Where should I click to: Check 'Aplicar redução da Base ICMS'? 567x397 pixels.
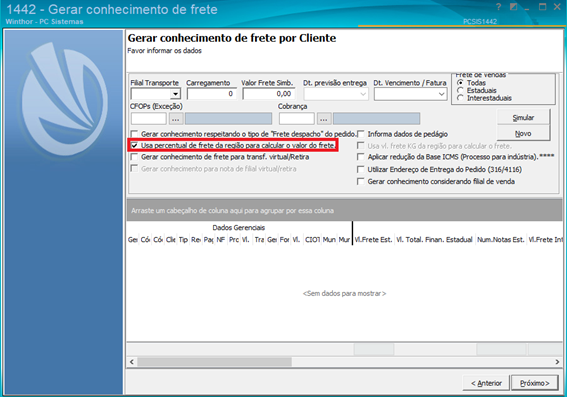[361, 157]
